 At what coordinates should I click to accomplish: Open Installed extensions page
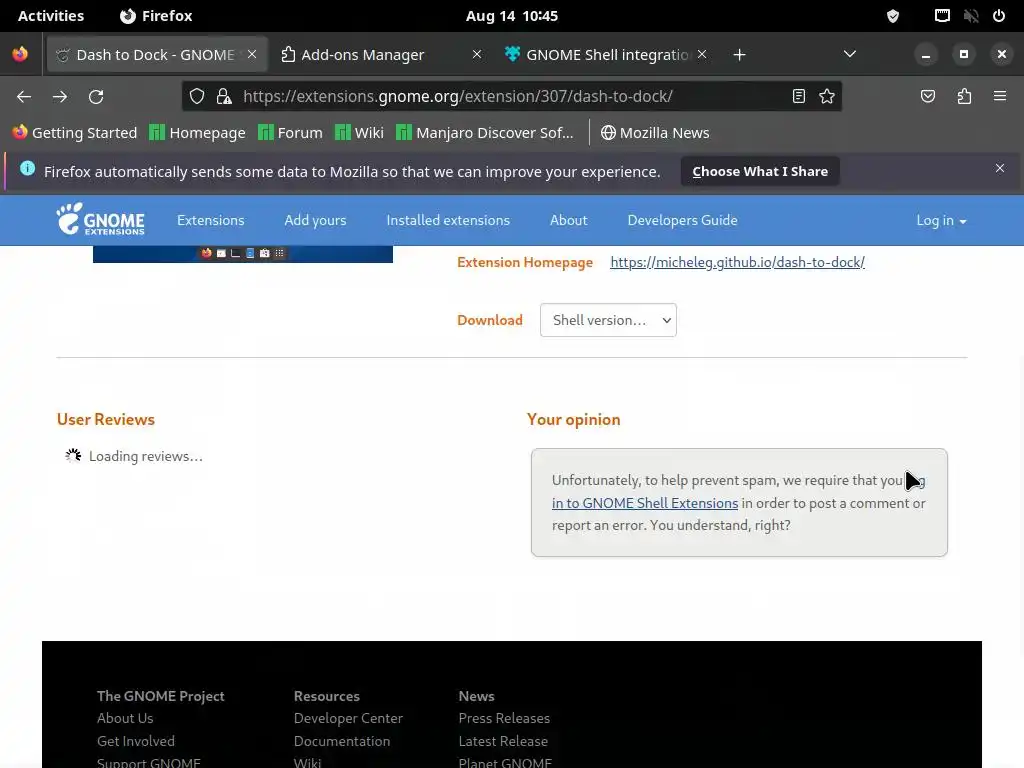448,220
